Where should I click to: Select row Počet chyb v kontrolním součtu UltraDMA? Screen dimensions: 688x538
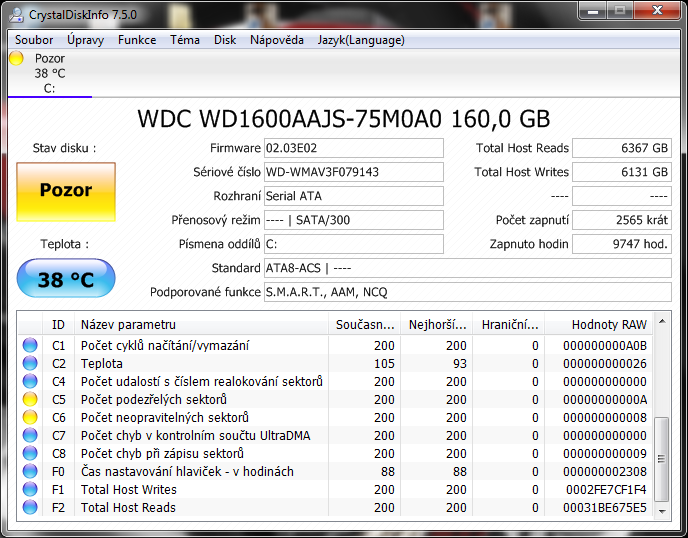pos(335,435)
